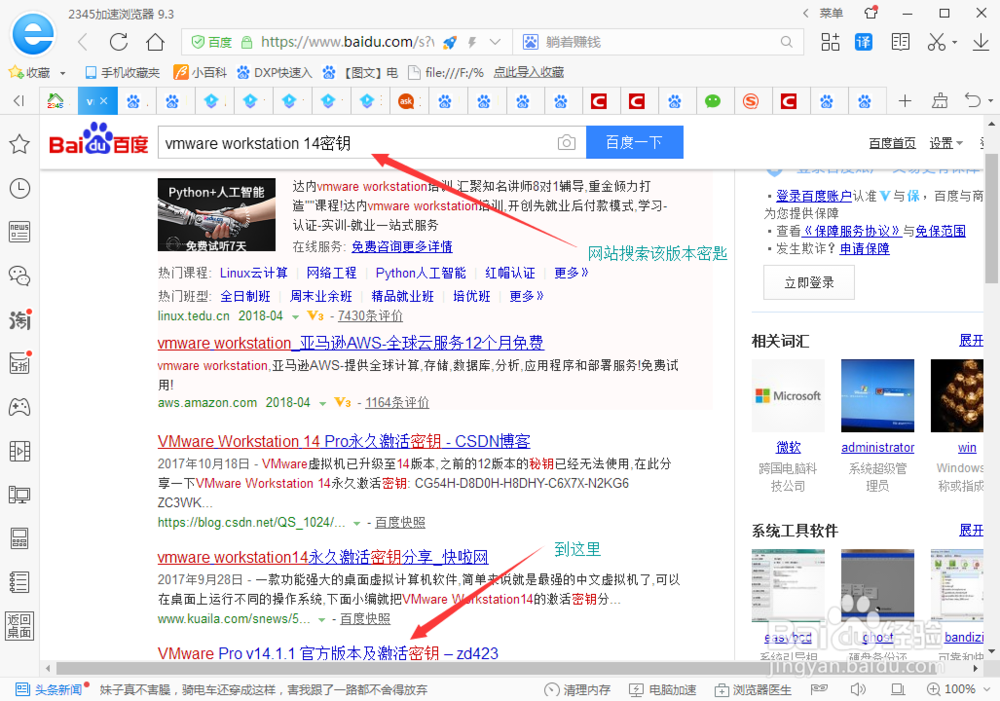Toggle the volume icon in status bar
The height and width of the screenshot is (701, 1000).
858,689
